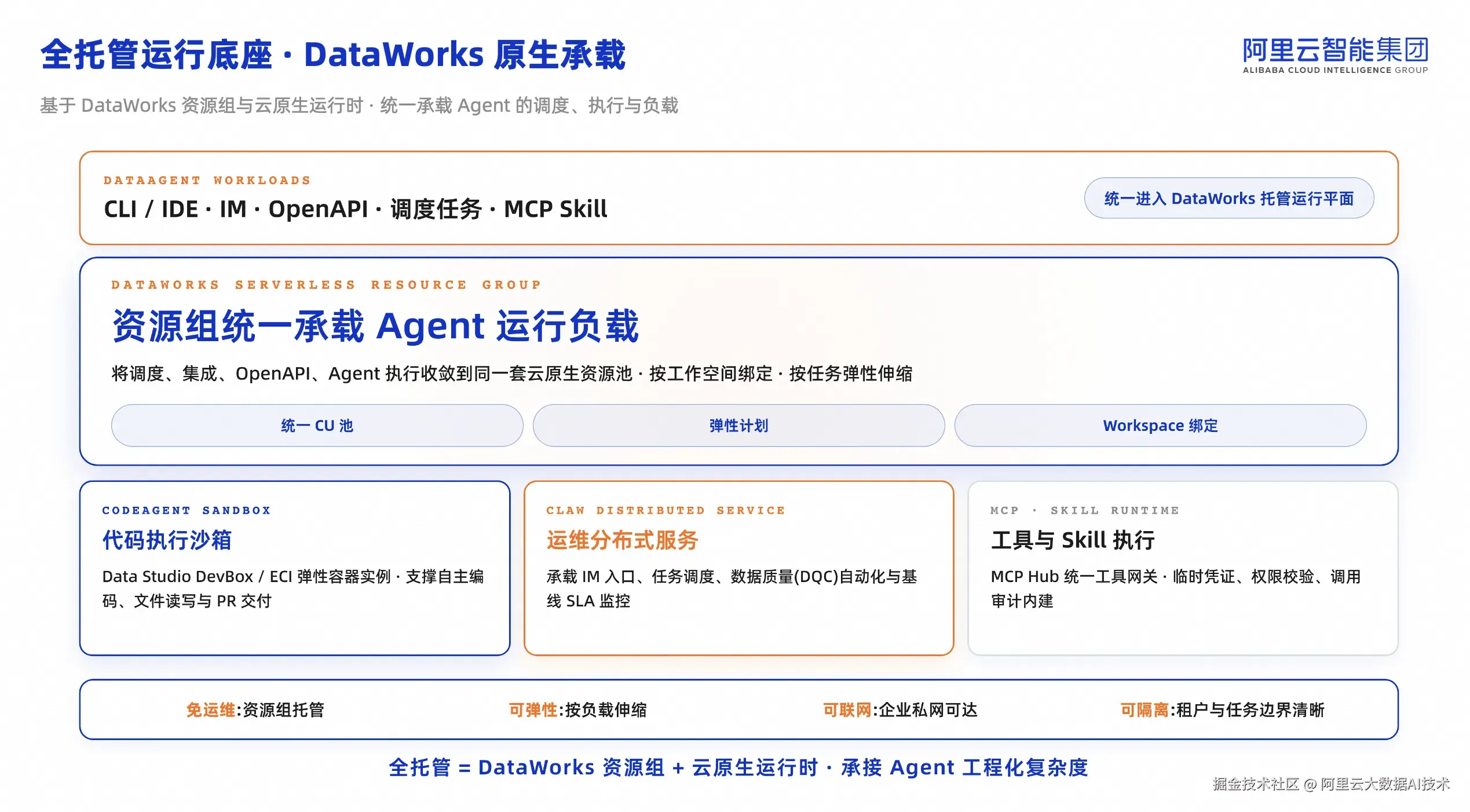This screenshot has width=1470, height=812.
Task: Click the 可弹性:按负载伸缩 item
Action: click(577, 709)
